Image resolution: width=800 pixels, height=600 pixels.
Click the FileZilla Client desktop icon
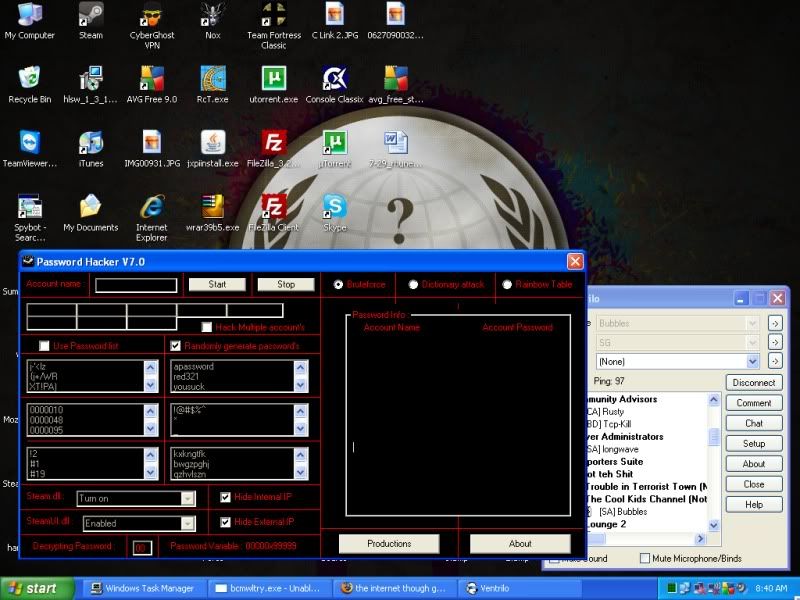pos(274,213)
